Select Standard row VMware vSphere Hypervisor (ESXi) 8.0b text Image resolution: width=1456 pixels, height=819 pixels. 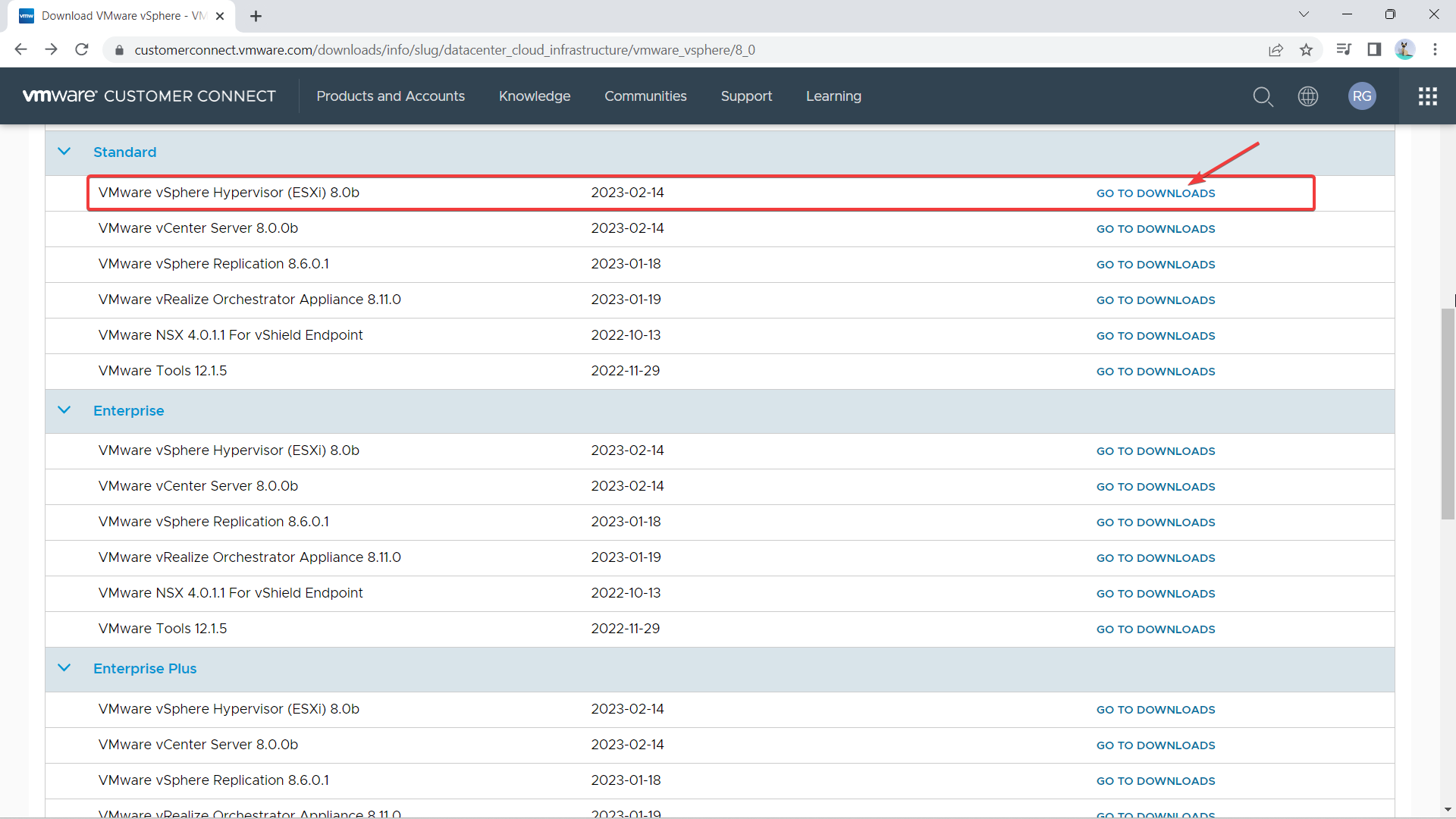[x=229, y=193]
